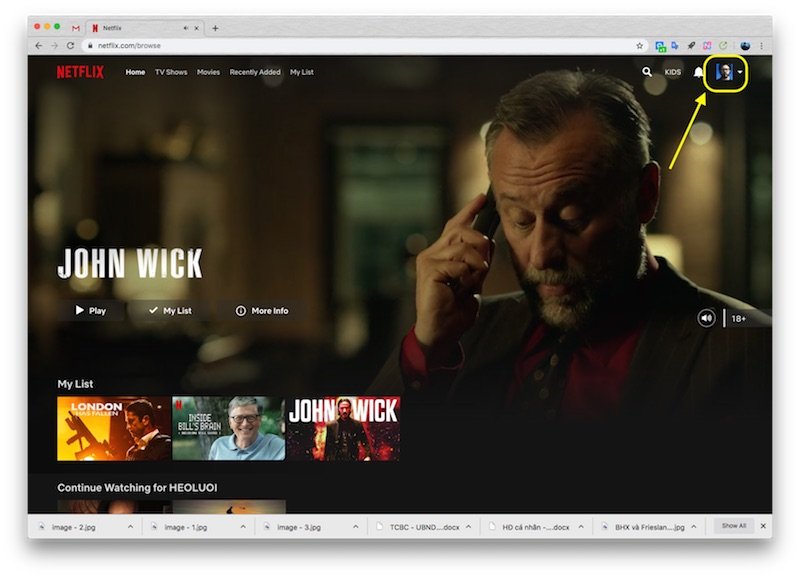Expand the profile menu caret arrow

click(740, 72)
